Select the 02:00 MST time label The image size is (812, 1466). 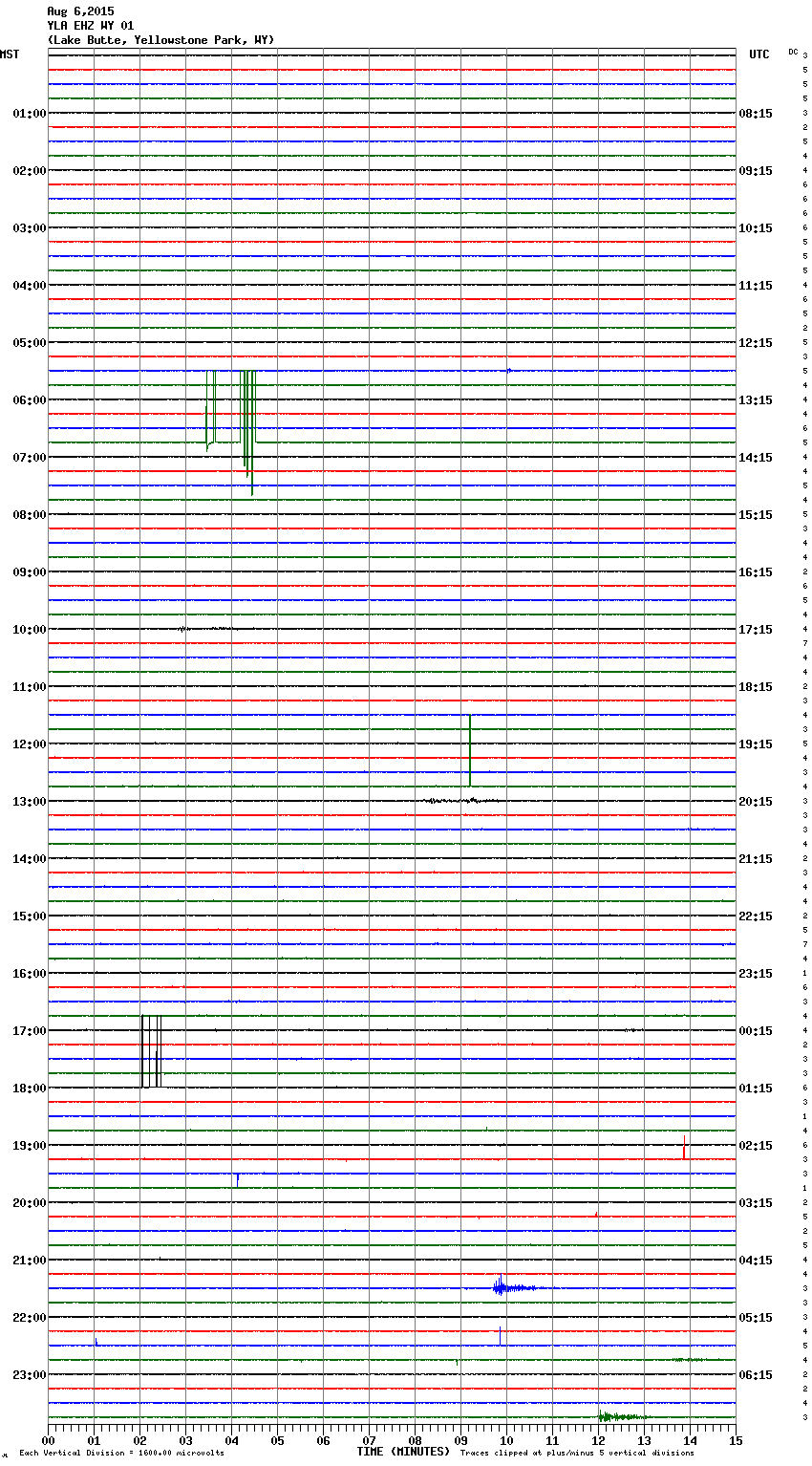(30, 171)
